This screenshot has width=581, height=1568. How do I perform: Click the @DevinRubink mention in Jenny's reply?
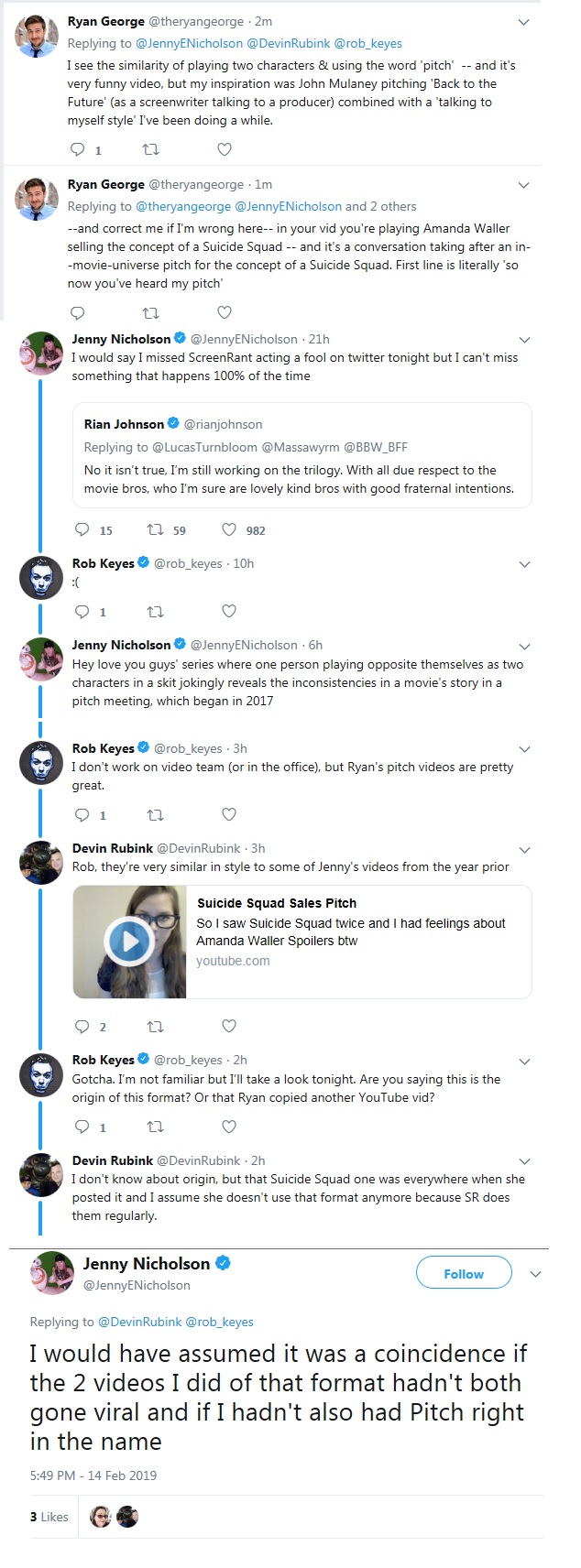tap(140, 1322)
